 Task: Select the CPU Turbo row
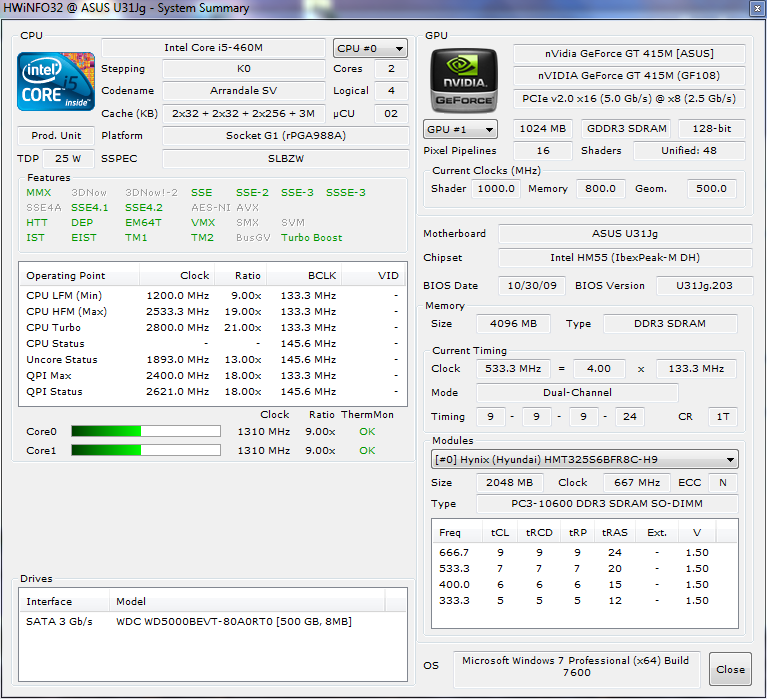pyautogui.click(x=213, y=328)
